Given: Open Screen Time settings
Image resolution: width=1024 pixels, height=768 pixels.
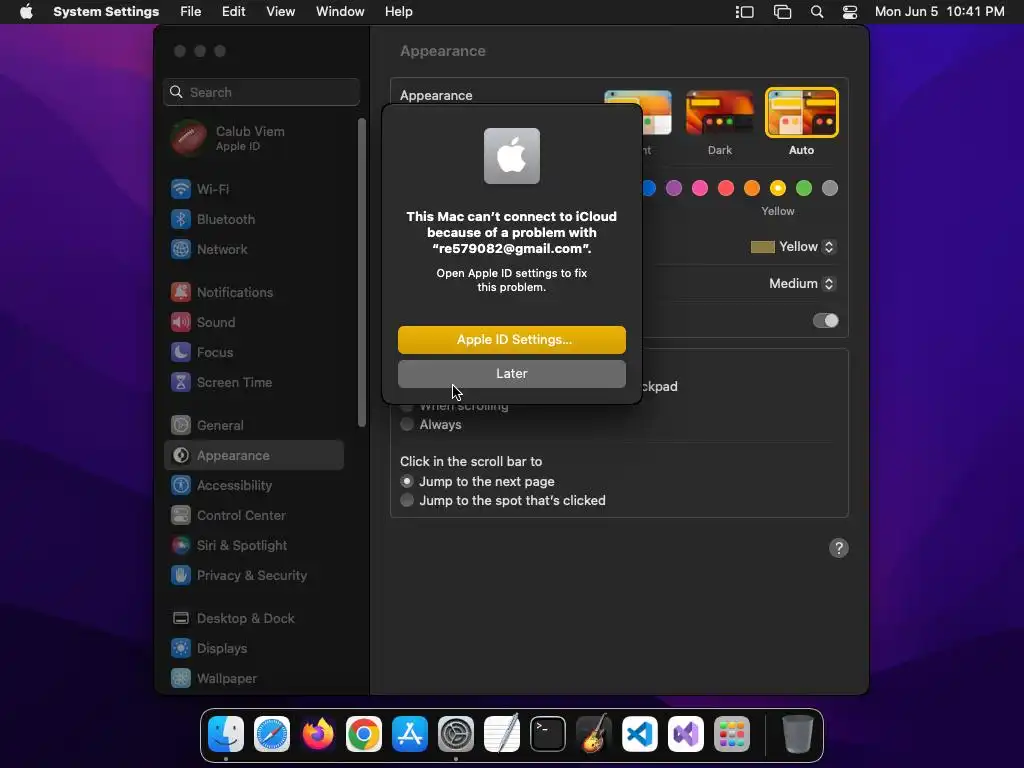Looking at the screenshot, I should tap(254, 383).
